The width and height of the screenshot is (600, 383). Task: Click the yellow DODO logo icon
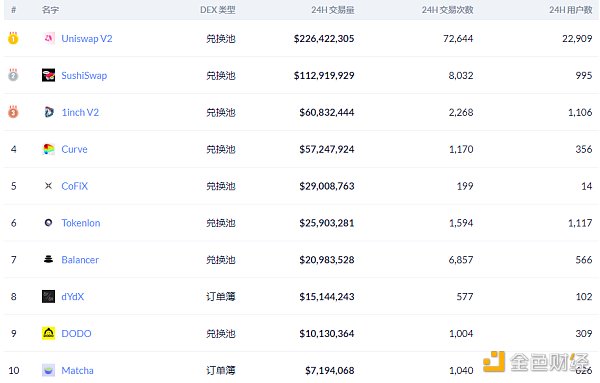pos(49,333)
